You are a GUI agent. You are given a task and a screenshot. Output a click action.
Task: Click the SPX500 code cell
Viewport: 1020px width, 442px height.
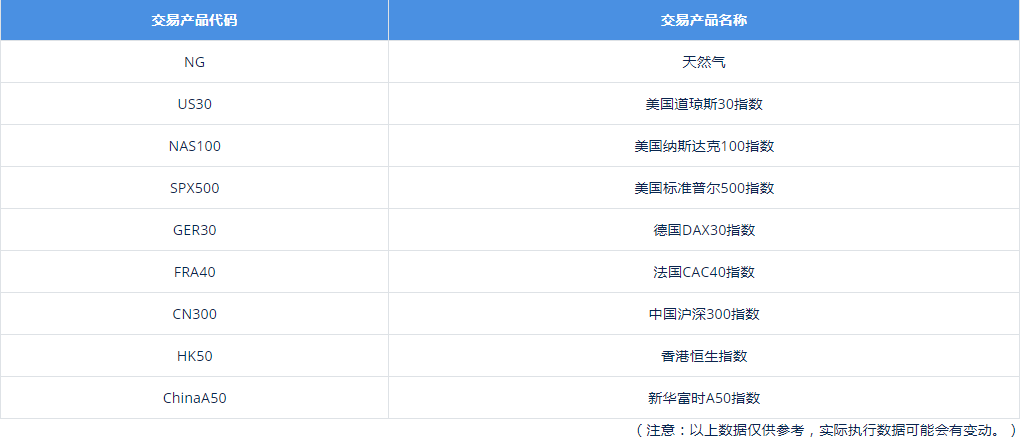coord(194,188)
